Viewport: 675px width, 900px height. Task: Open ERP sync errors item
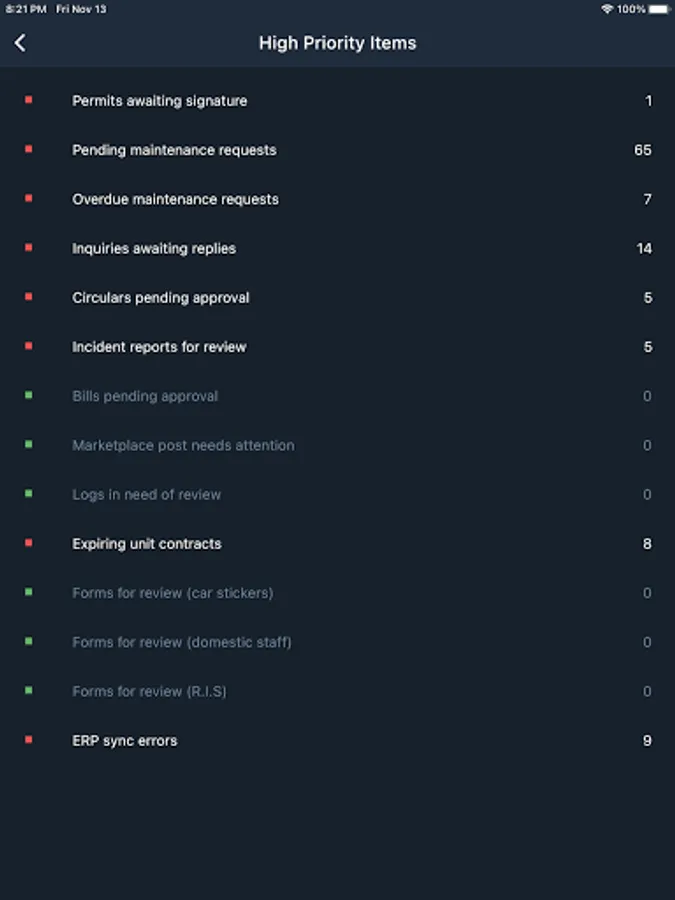pyautogui.click(x=125, y=741)
